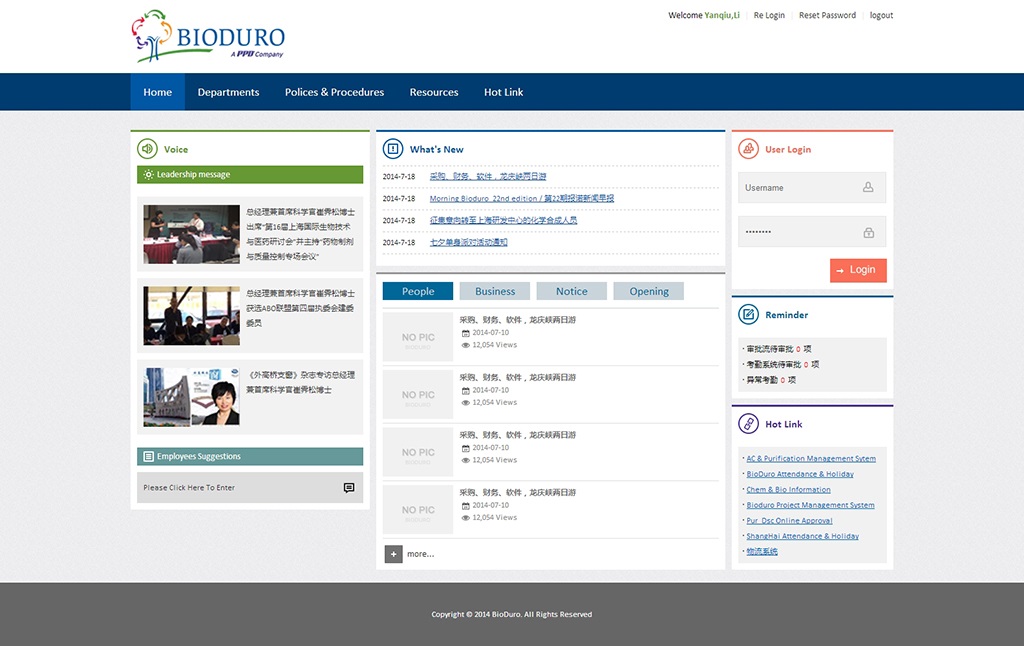Expand more items with the plus button
Viewport: 1024px width, 646px height.
[394, 554]
